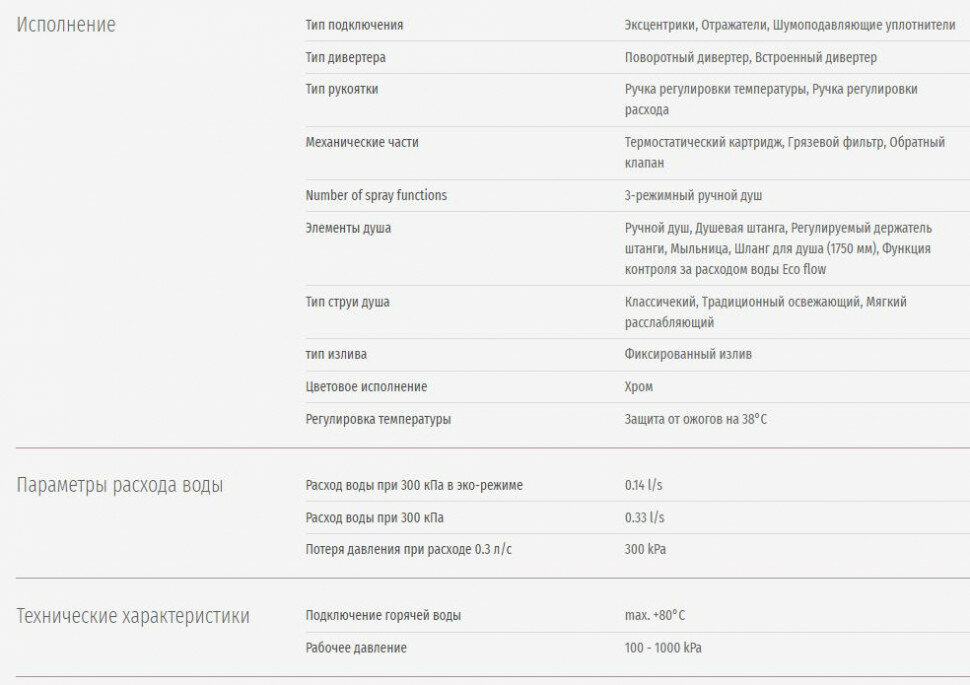Image resolution: width=970 pixels, height=685 pixels.
Task: Click the "0.33 l/s" water flow value
Action: click(644, 518)
